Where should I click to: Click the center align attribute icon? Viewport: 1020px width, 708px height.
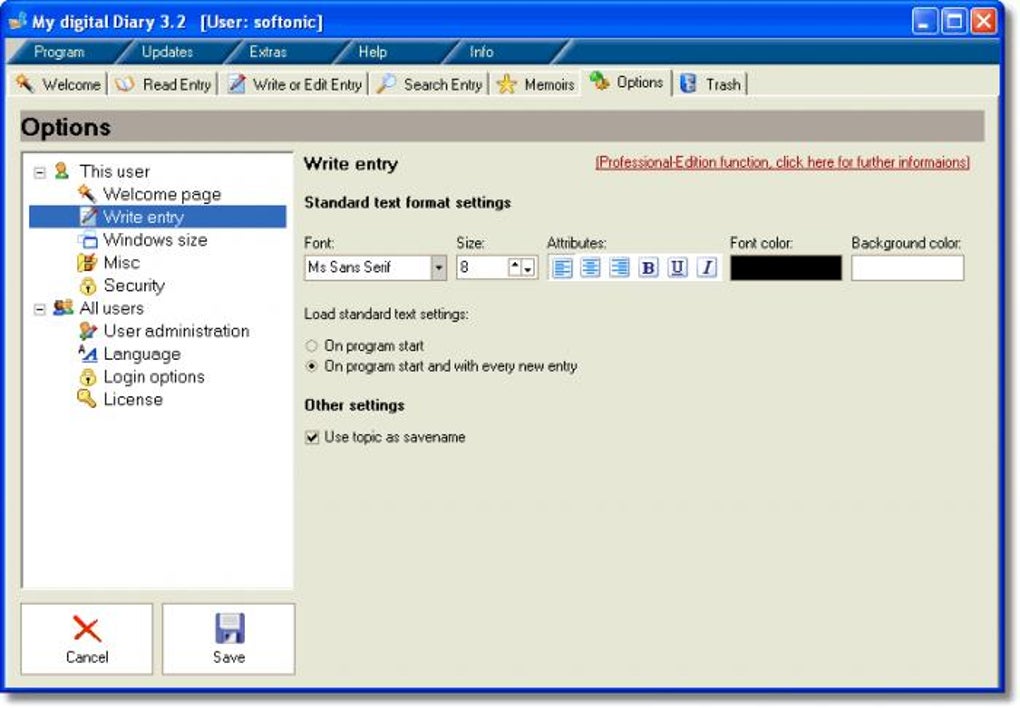pyautogui.click(x=591, y=267)
